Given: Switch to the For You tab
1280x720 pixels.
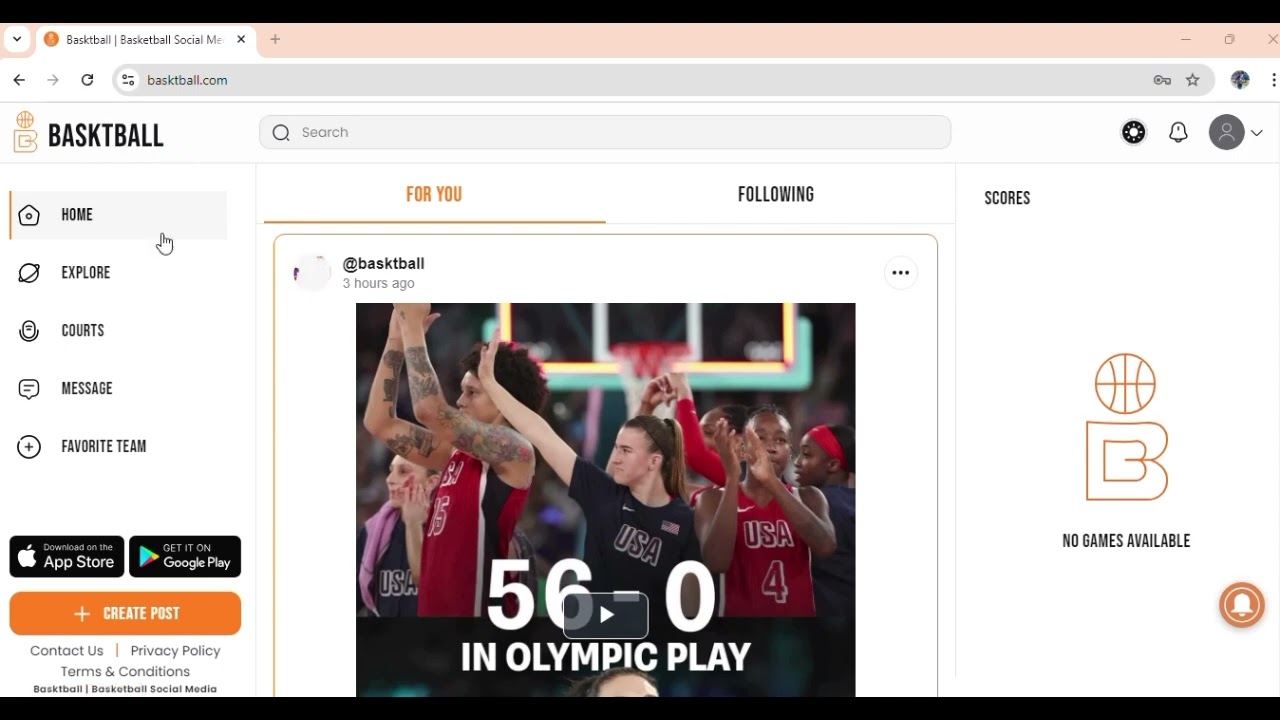Looking at the screenshot, I should click(434, 195).
